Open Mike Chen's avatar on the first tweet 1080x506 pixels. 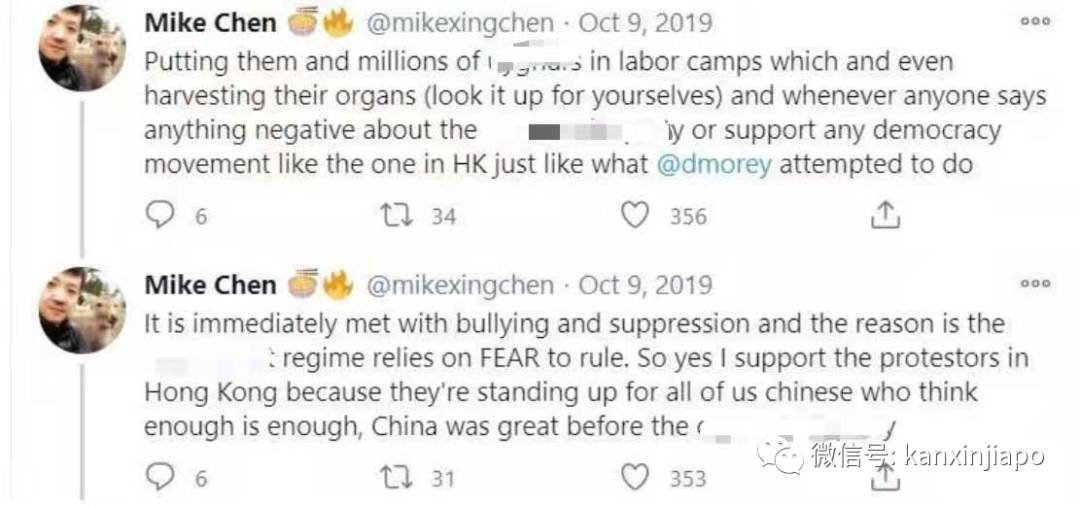coord(82,48)
